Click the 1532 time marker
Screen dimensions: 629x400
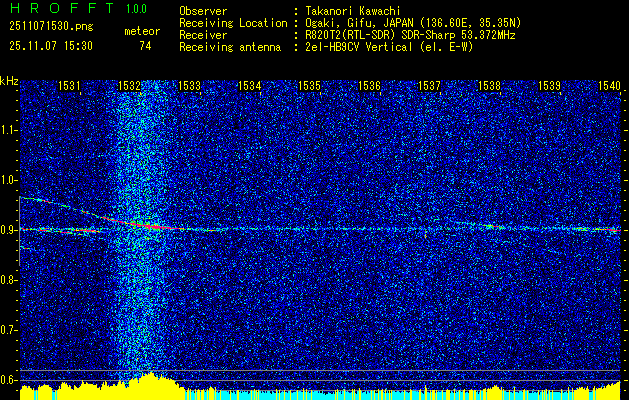click(x=129, y=85)
